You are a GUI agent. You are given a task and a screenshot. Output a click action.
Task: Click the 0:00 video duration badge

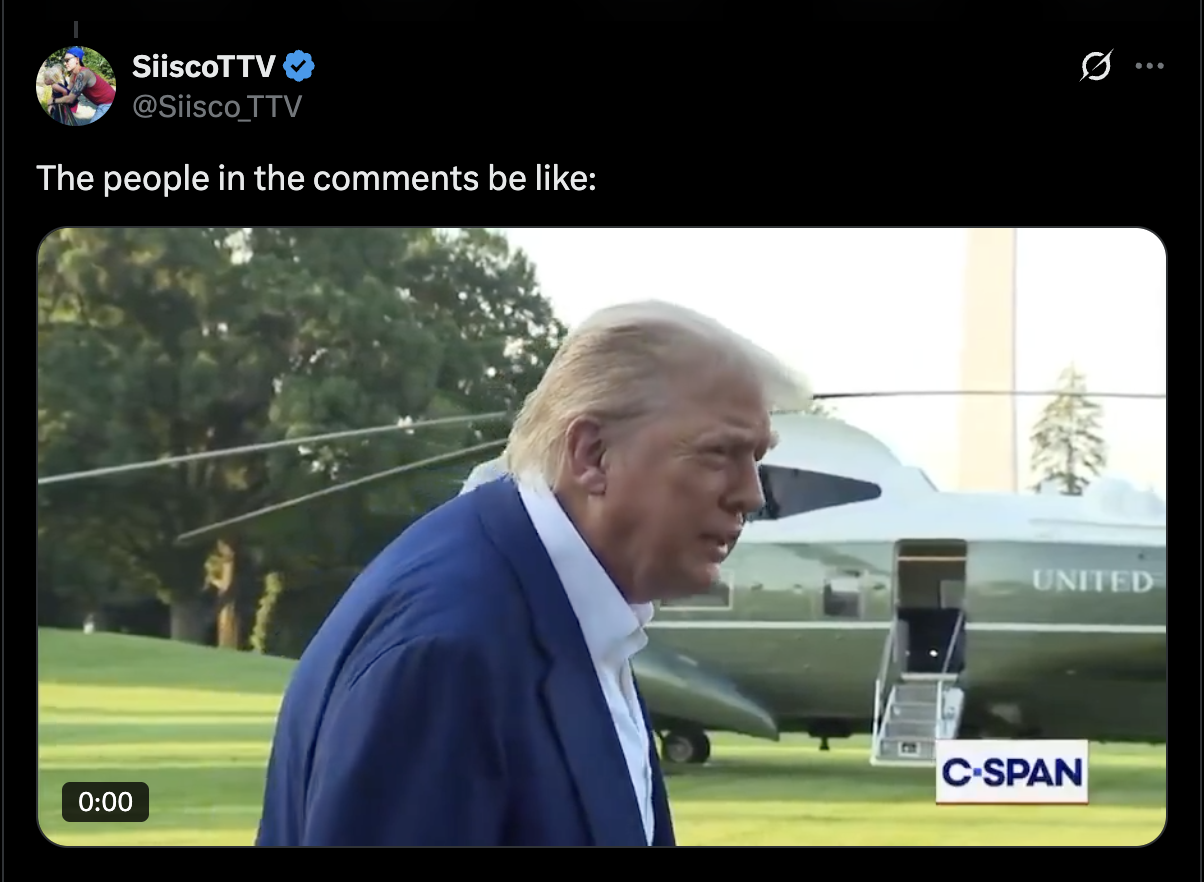click(x=105, y=802)
